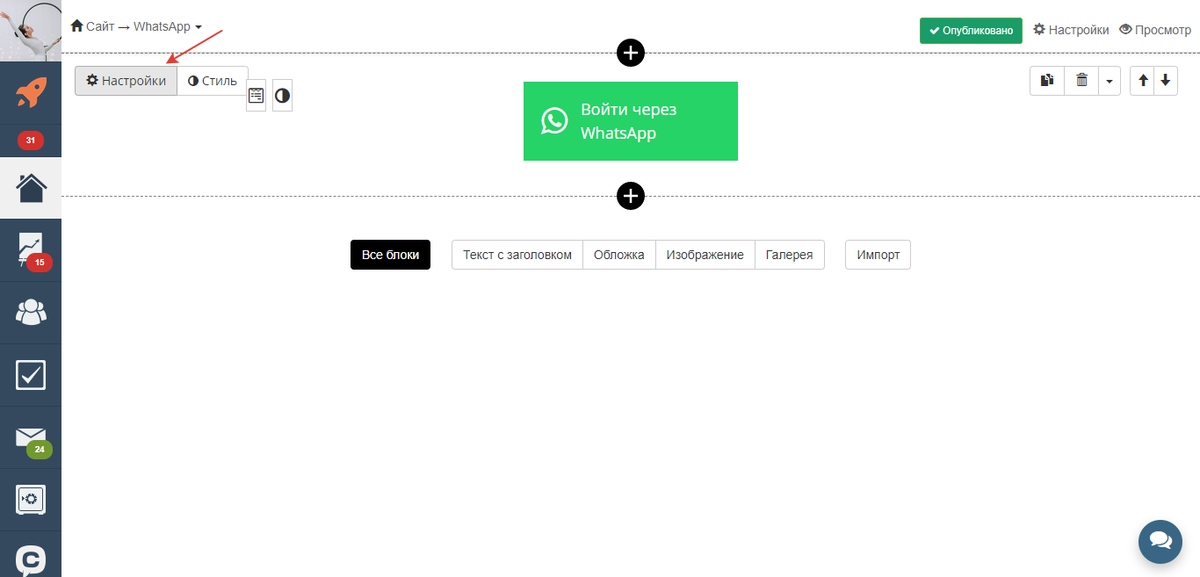
Task: Open the sales chart icon in sidebar
Action: click(x=30, y=249)
